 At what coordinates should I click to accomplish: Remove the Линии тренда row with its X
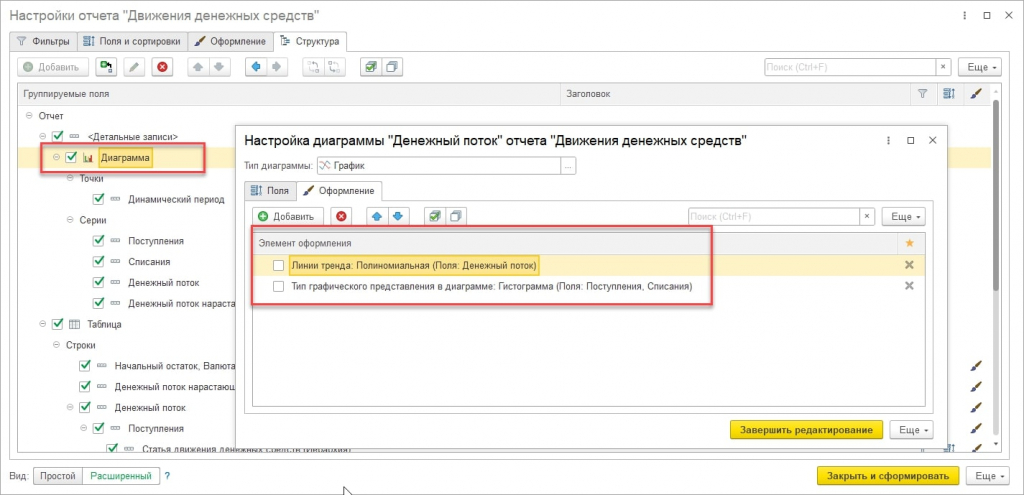click(x=909, y=265)
